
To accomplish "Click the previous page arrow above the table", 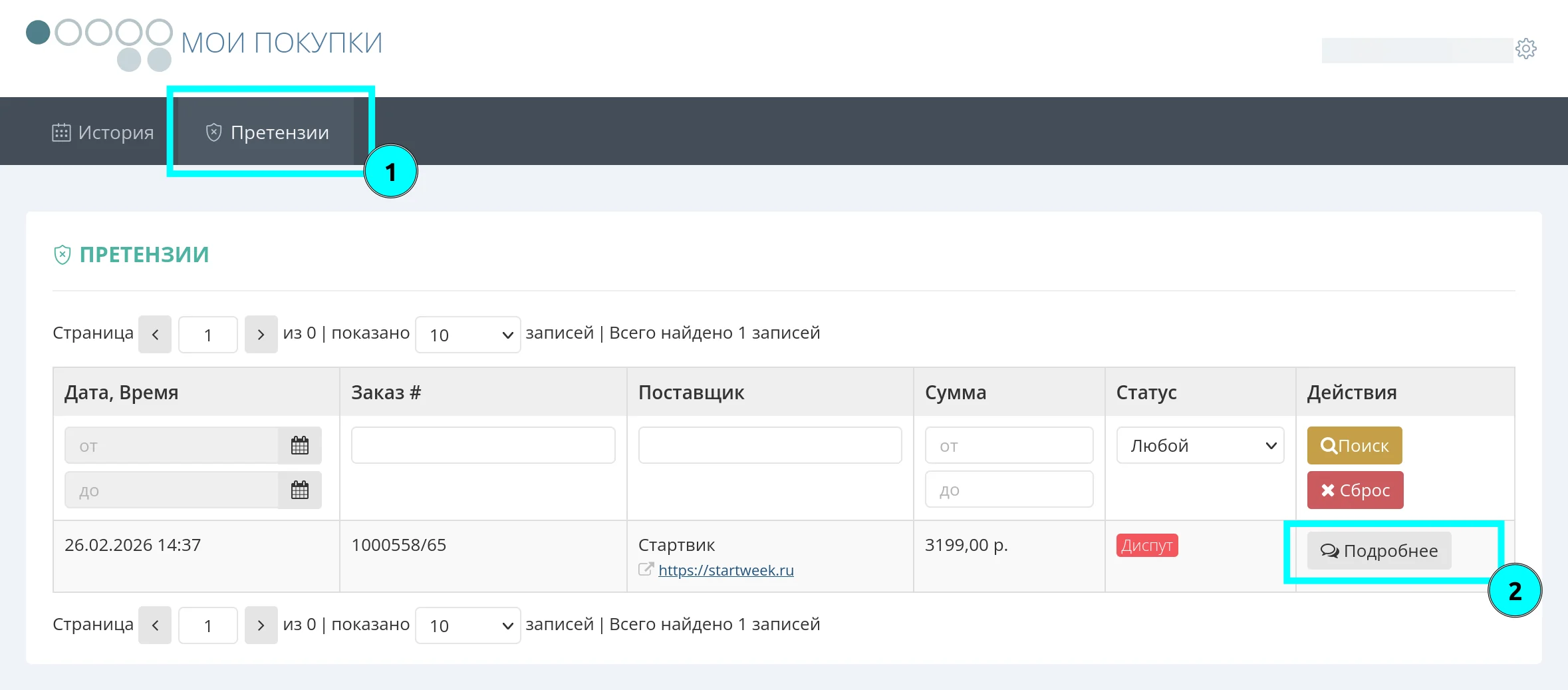I will [155, 334].
